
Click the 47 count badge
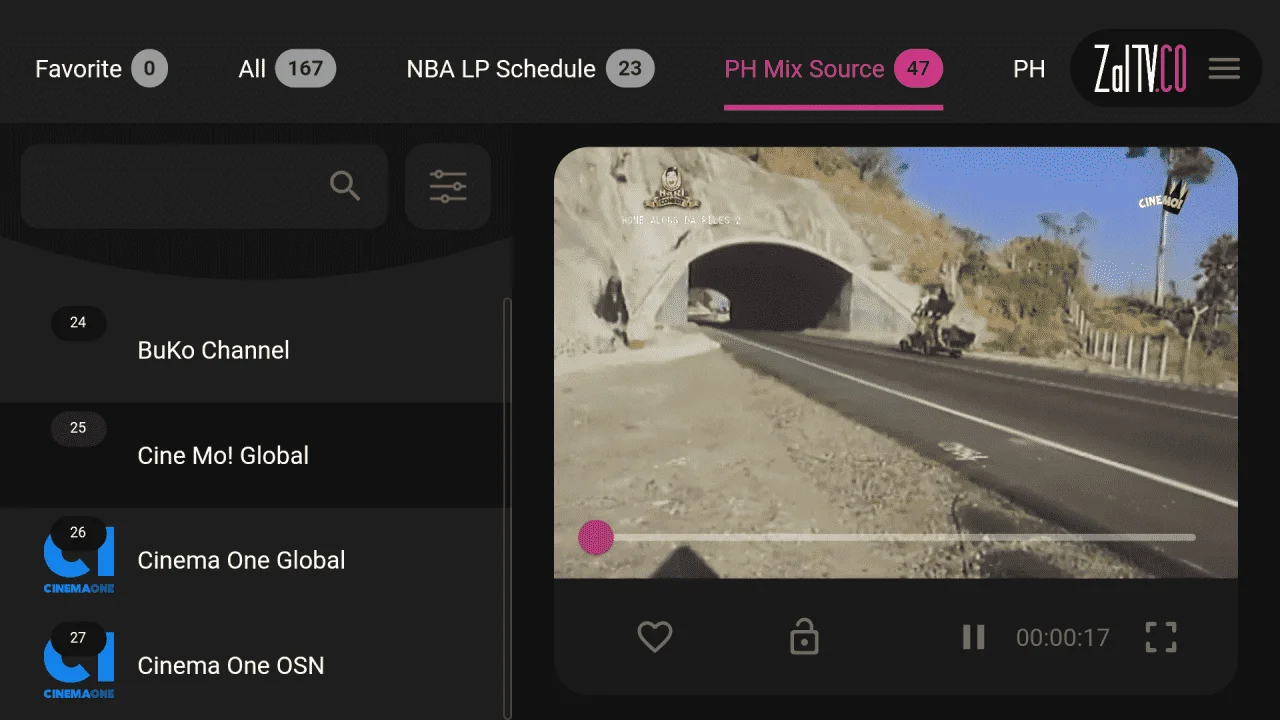click(918, 68)
